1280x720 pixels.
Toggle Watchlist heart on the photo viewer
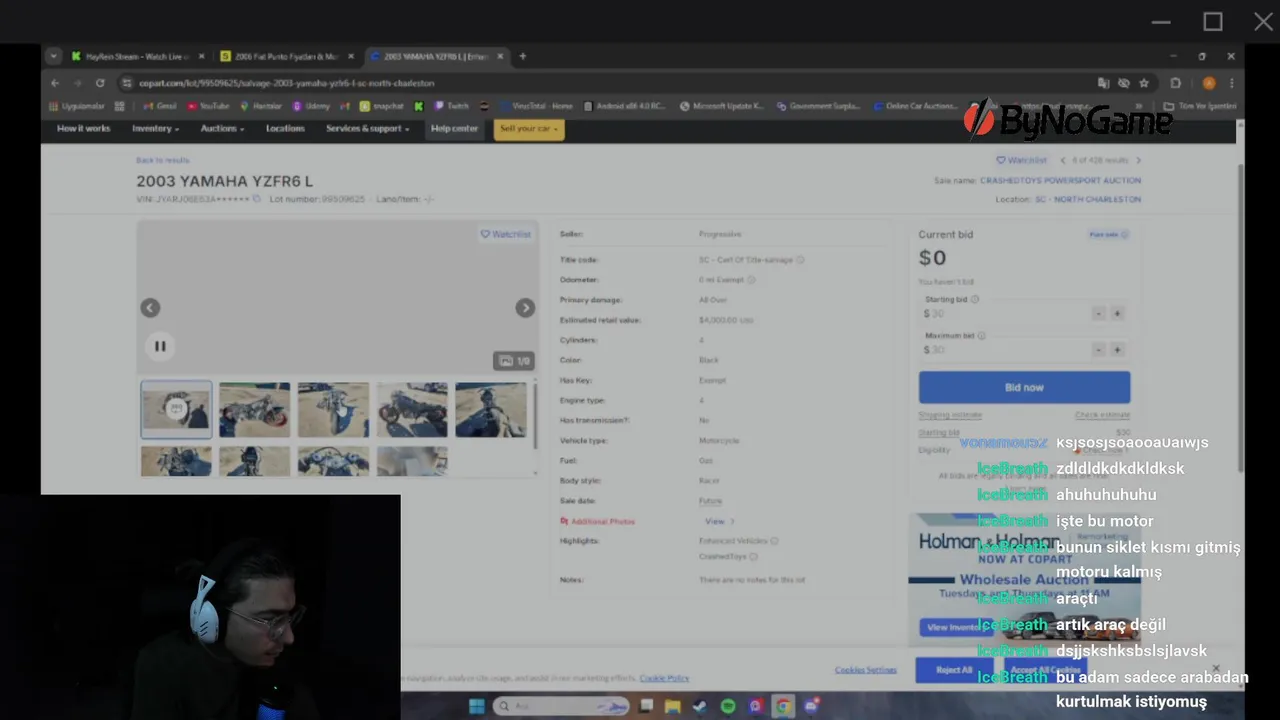tap(505, 234)
